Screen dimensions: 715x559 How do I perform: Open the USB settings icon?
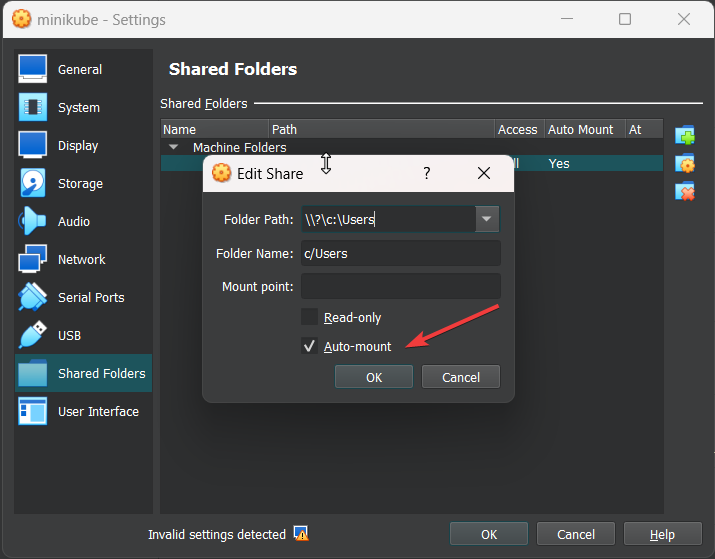(x=33, y=335)
